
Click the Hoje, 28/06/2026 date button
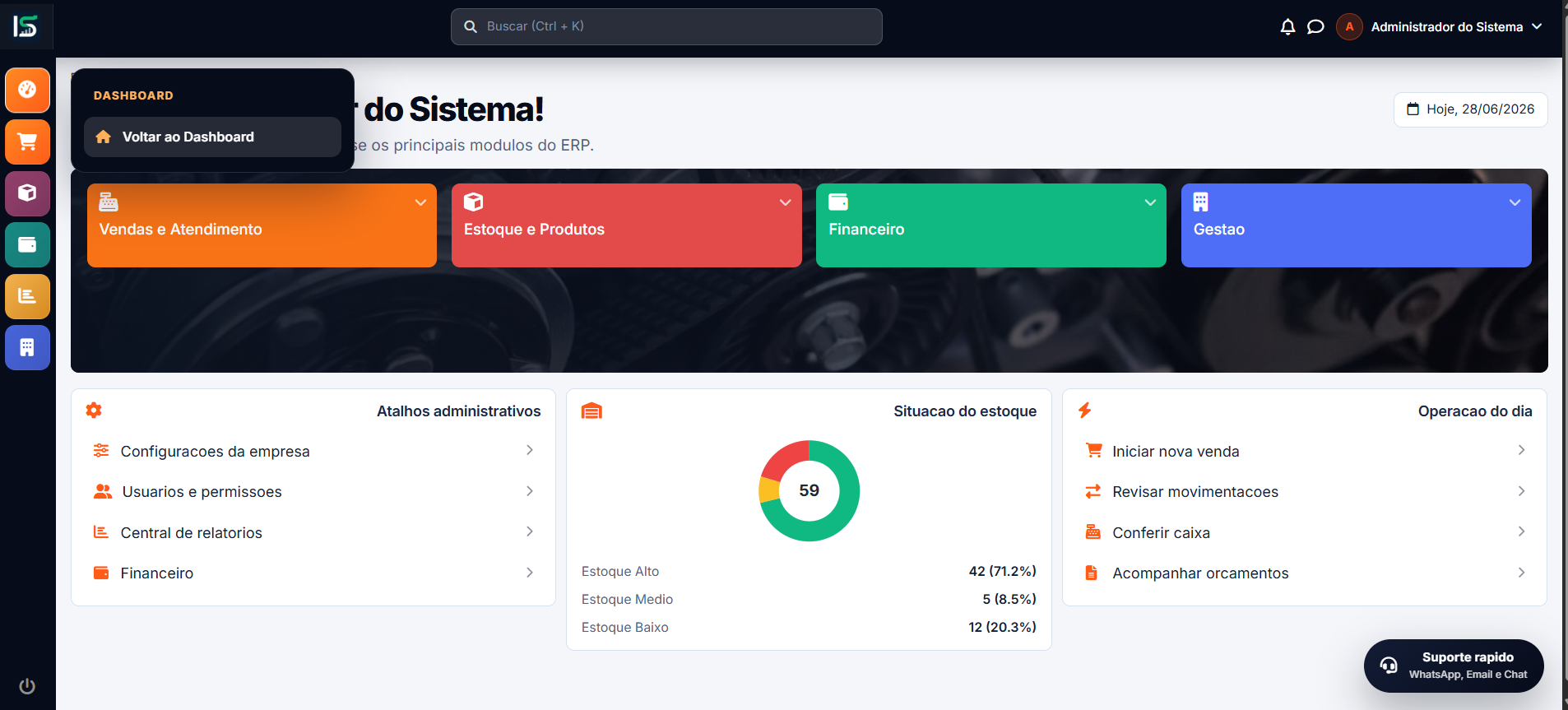coord(1470,109)
